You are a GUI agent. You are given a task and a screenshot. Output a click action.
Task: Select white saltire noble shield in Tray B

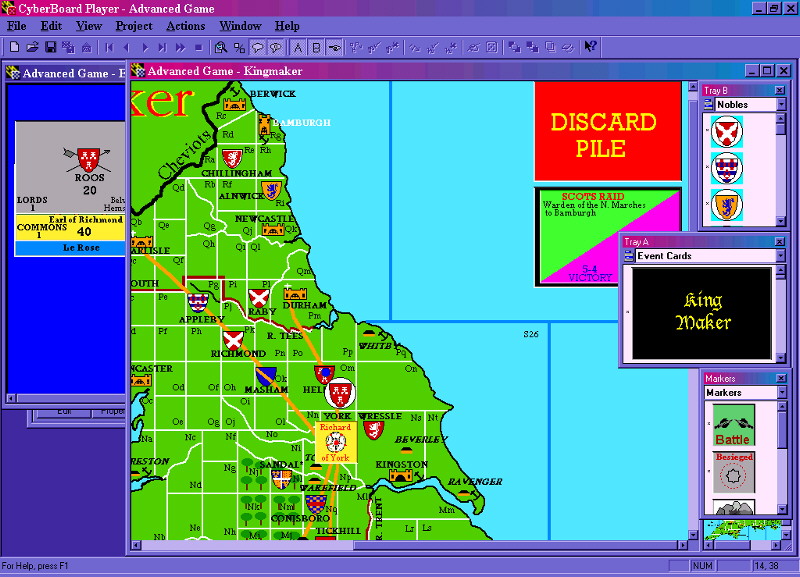tap(727, 132)
